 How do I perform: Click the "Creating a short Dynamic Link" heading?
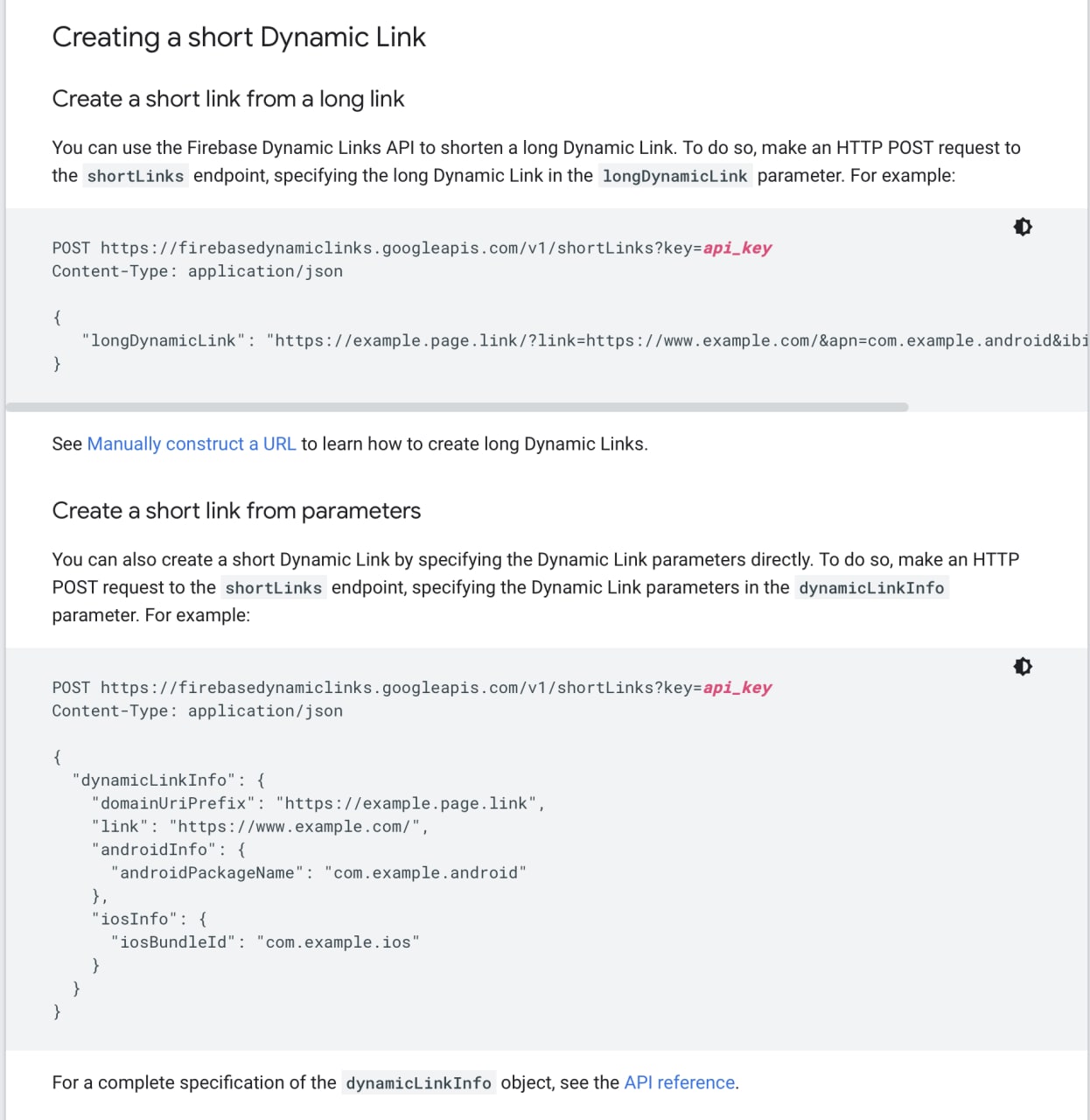point(239,38)
